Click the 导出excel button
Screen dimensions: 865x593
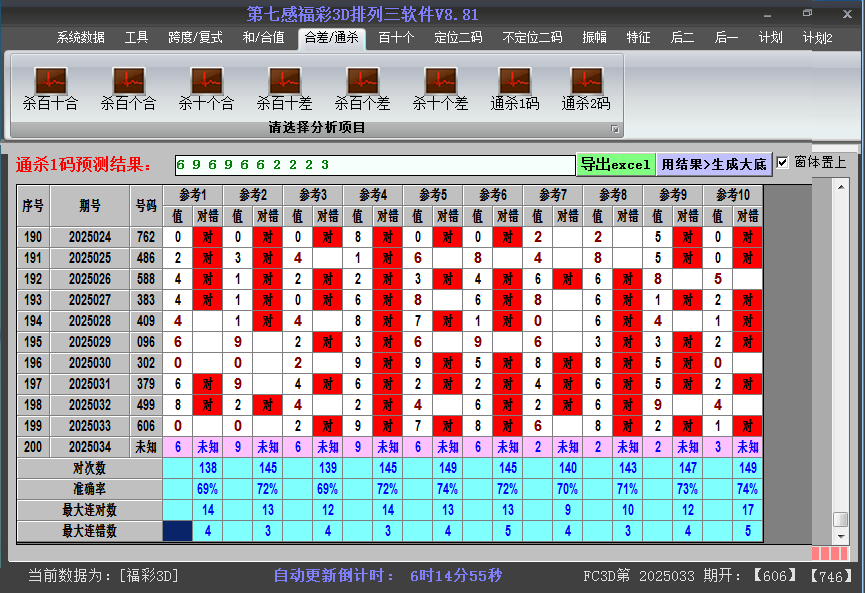616,164
